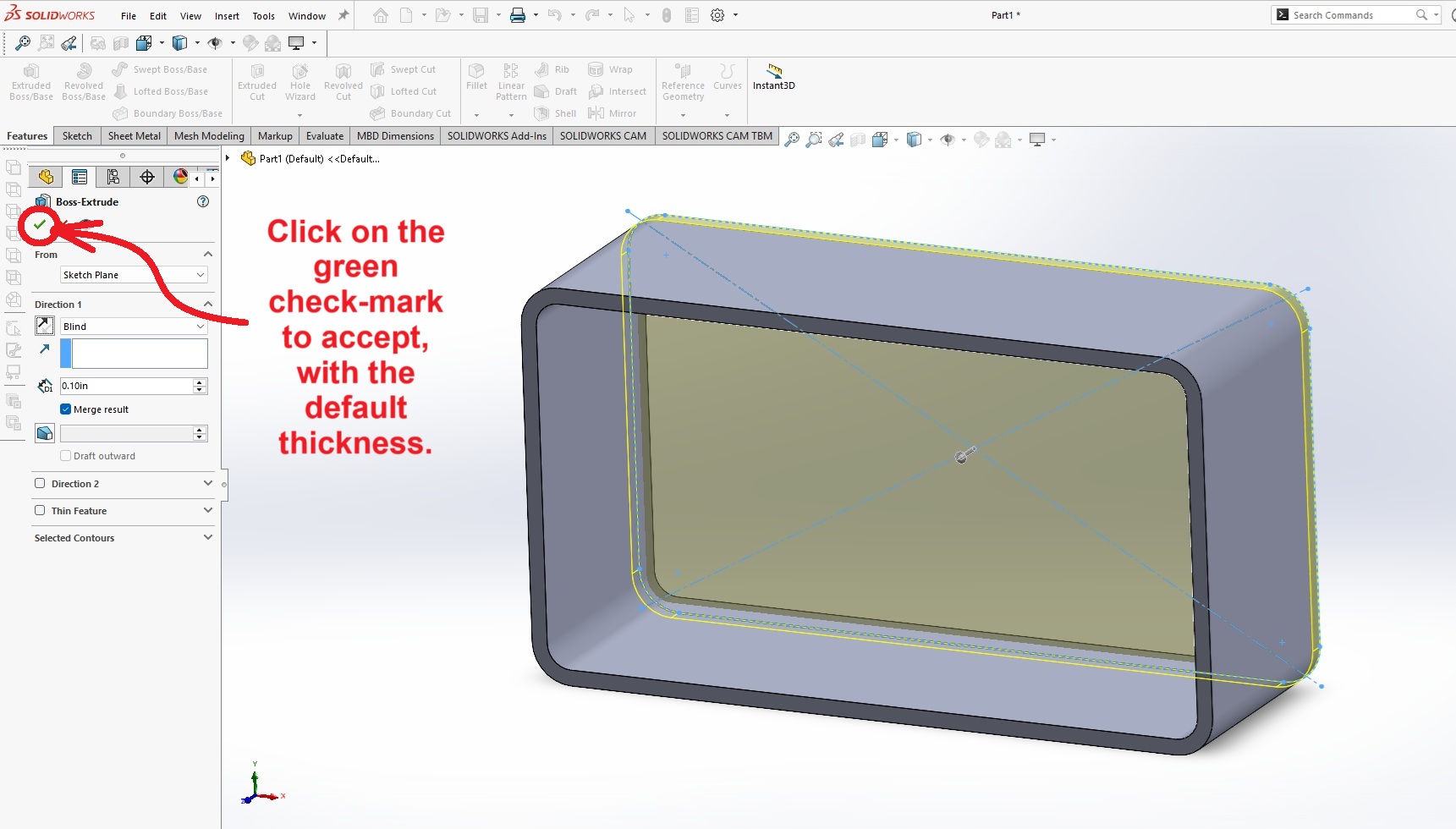1456x829 pixels.
Task: Click the Print icon in the top toolbar
Action: (517, 15)
